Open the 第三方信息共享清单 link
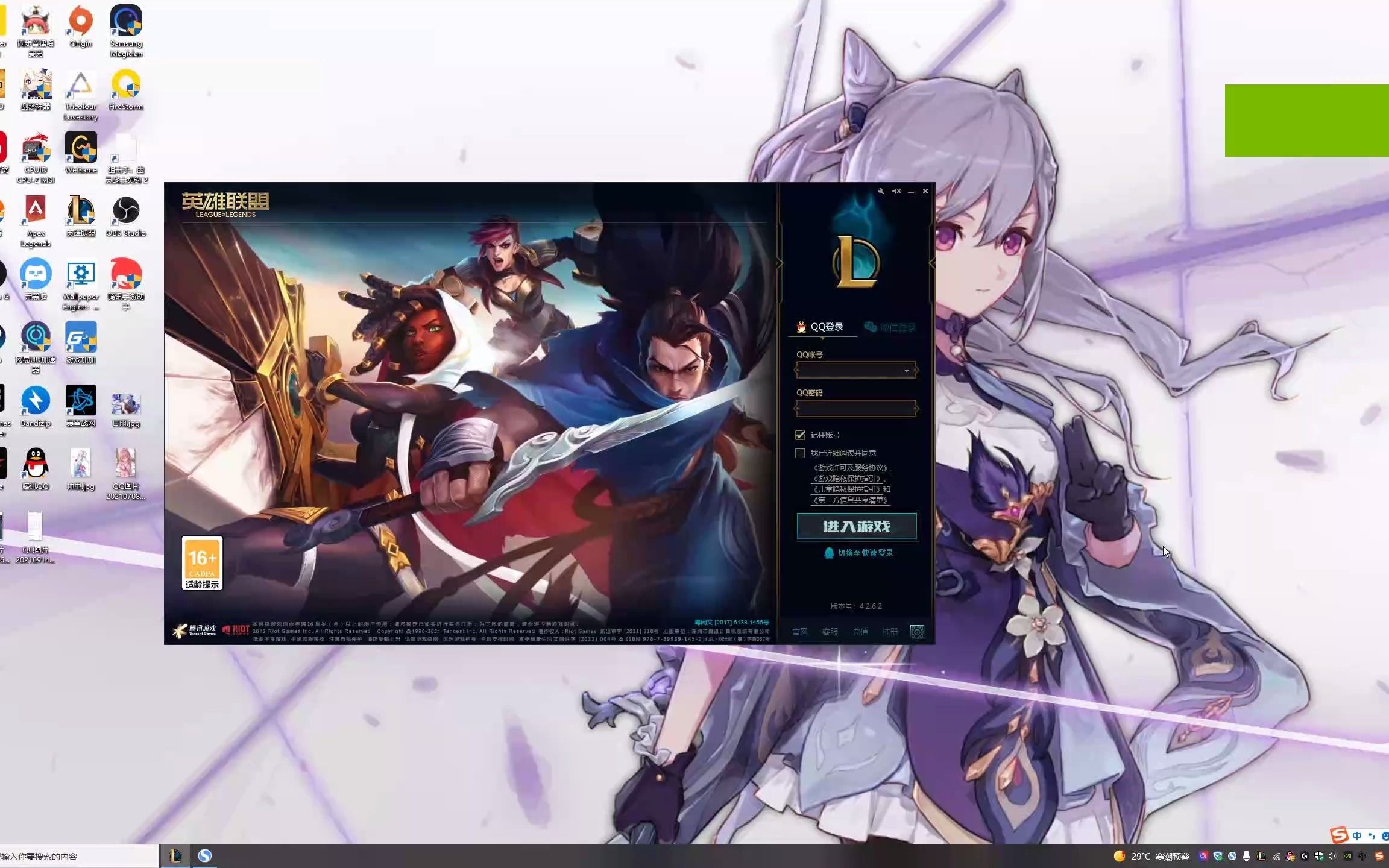 (x=851, y=500)
